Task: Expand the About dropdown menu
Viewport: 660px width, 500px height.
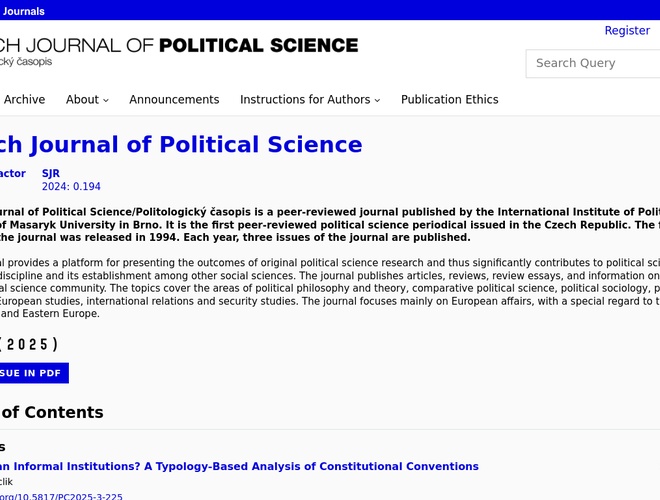Action: pos(87,100)
